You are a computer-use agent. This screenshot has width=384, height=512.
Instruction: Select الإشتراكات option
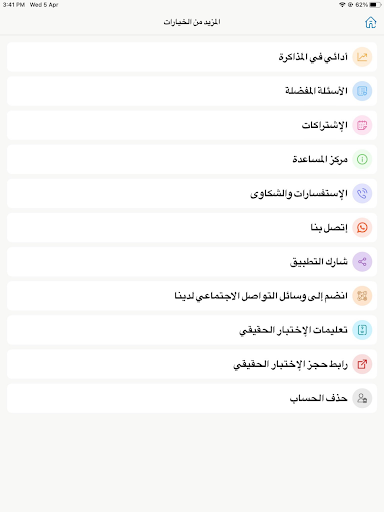[192, 125]
